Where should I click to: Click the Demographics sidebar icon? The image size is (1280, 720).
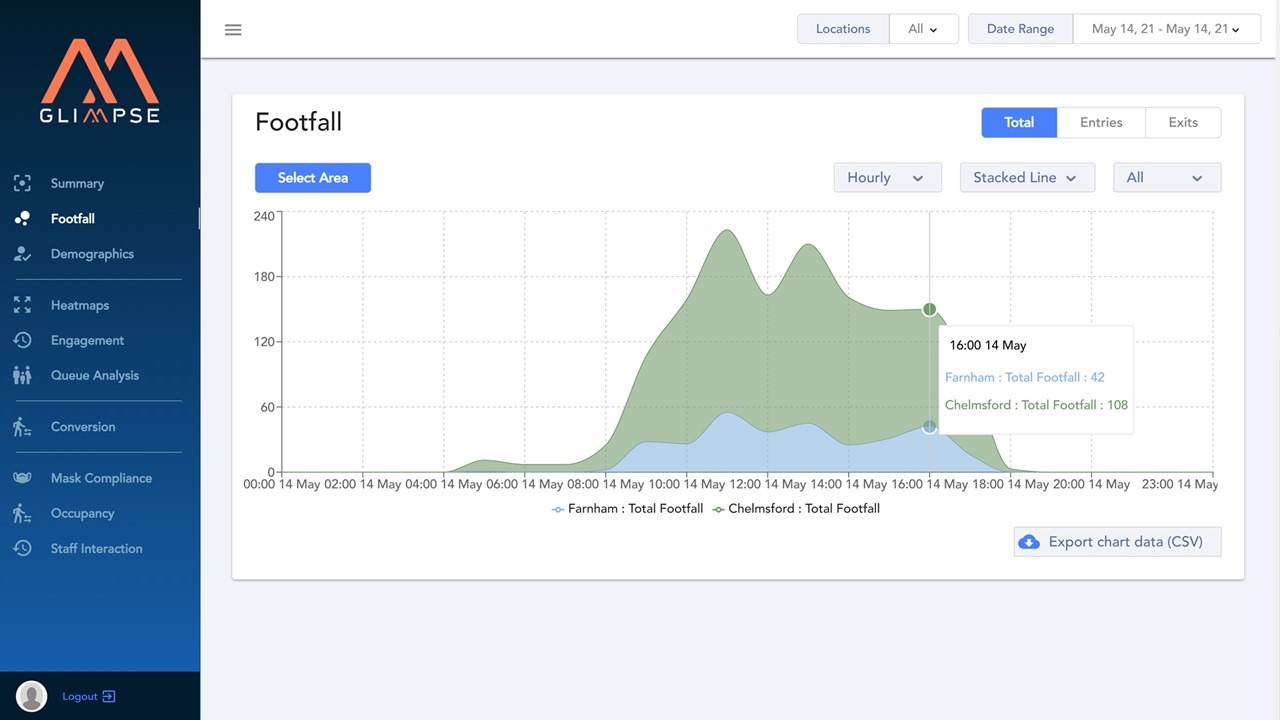tap(22, 253)
